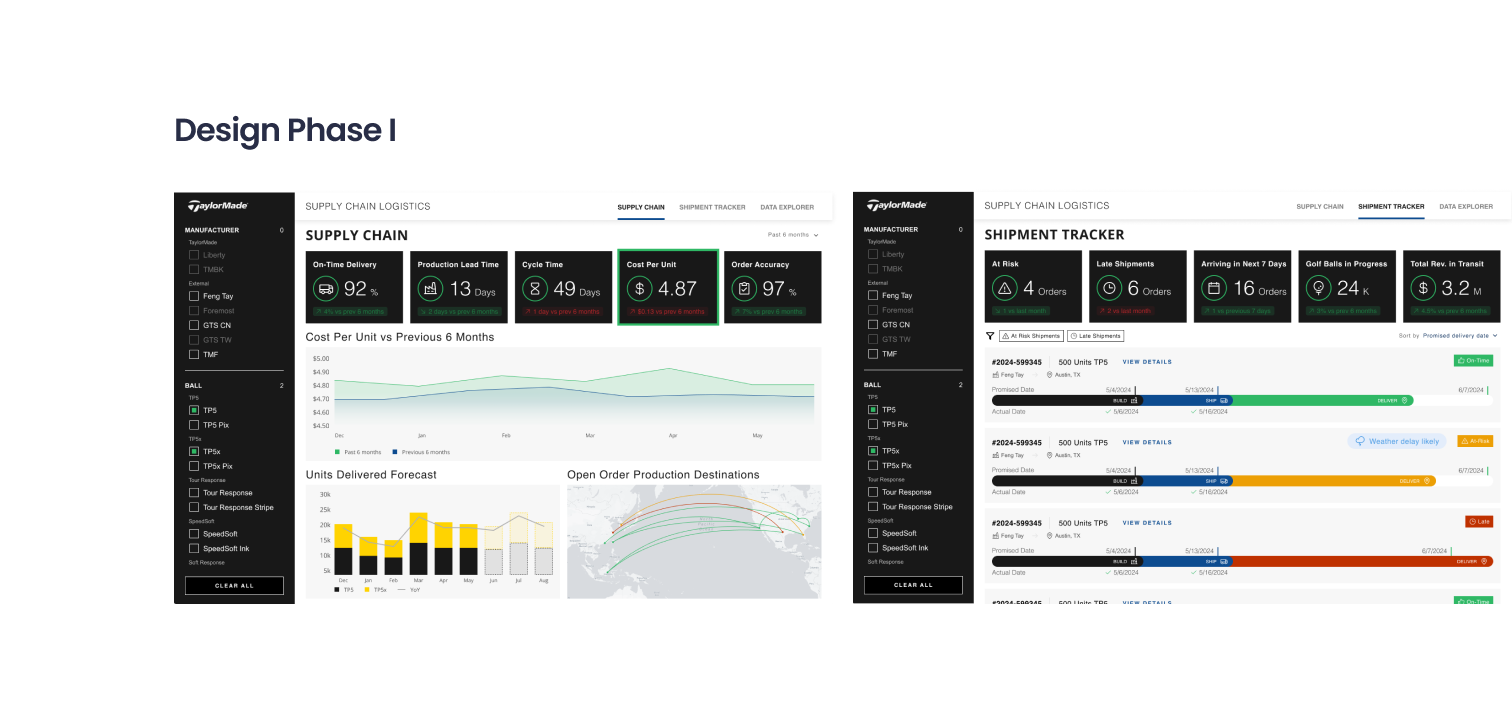Open the Past 6 months time range dropdown
Viewport: 1512px width, 709px height.
tap(793, 235)
